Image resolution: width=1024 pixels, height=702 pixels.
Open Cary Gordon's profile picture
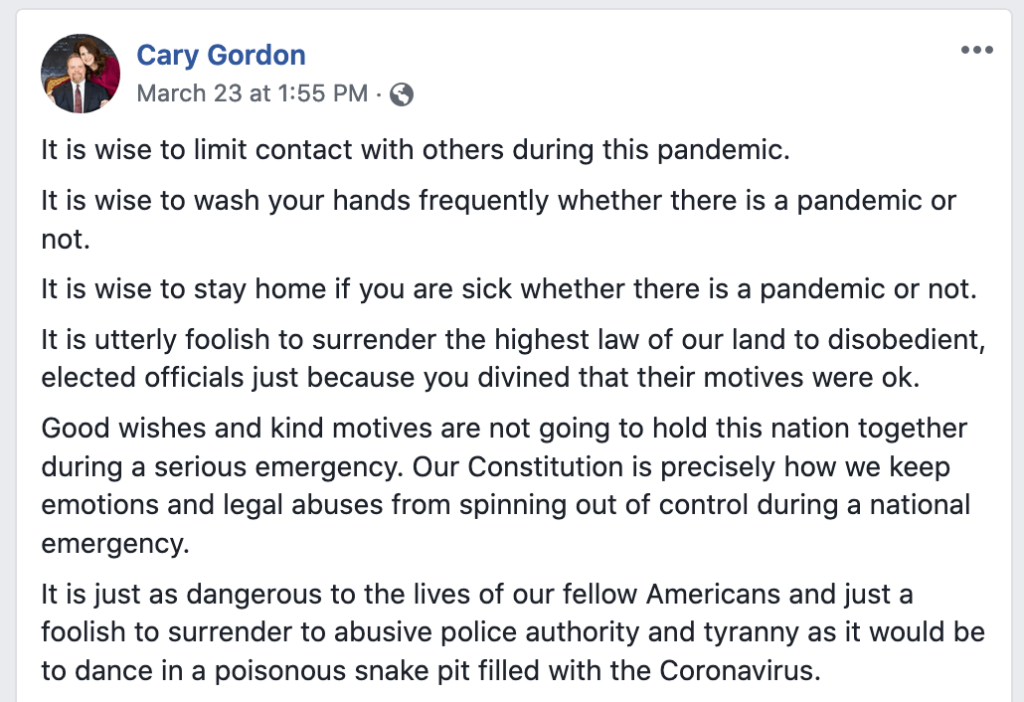(x=80, y=73)
